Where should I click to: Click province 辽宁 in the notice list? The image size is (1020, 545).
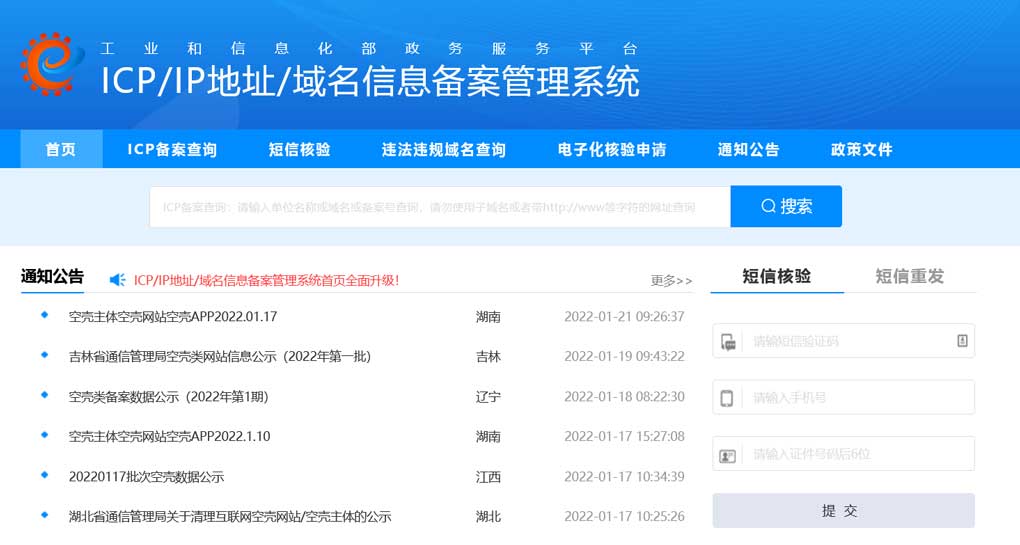tap(488, 397)
